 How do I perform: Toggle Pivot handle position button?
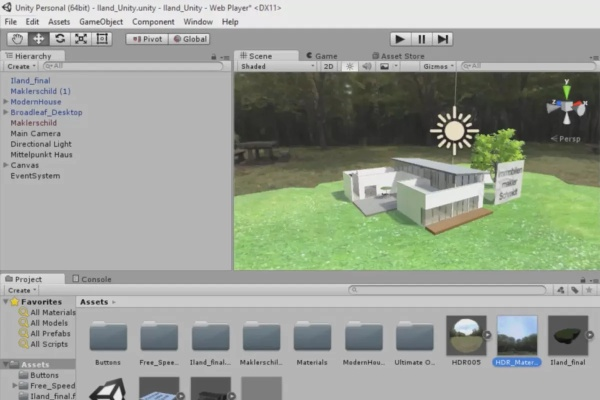coord(146,39)
